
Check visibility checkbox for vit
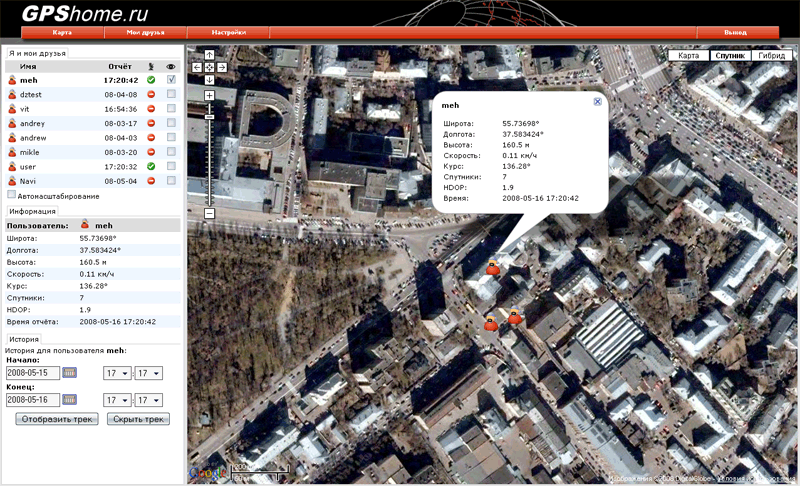pyautogui.click(x=171, y=108)
